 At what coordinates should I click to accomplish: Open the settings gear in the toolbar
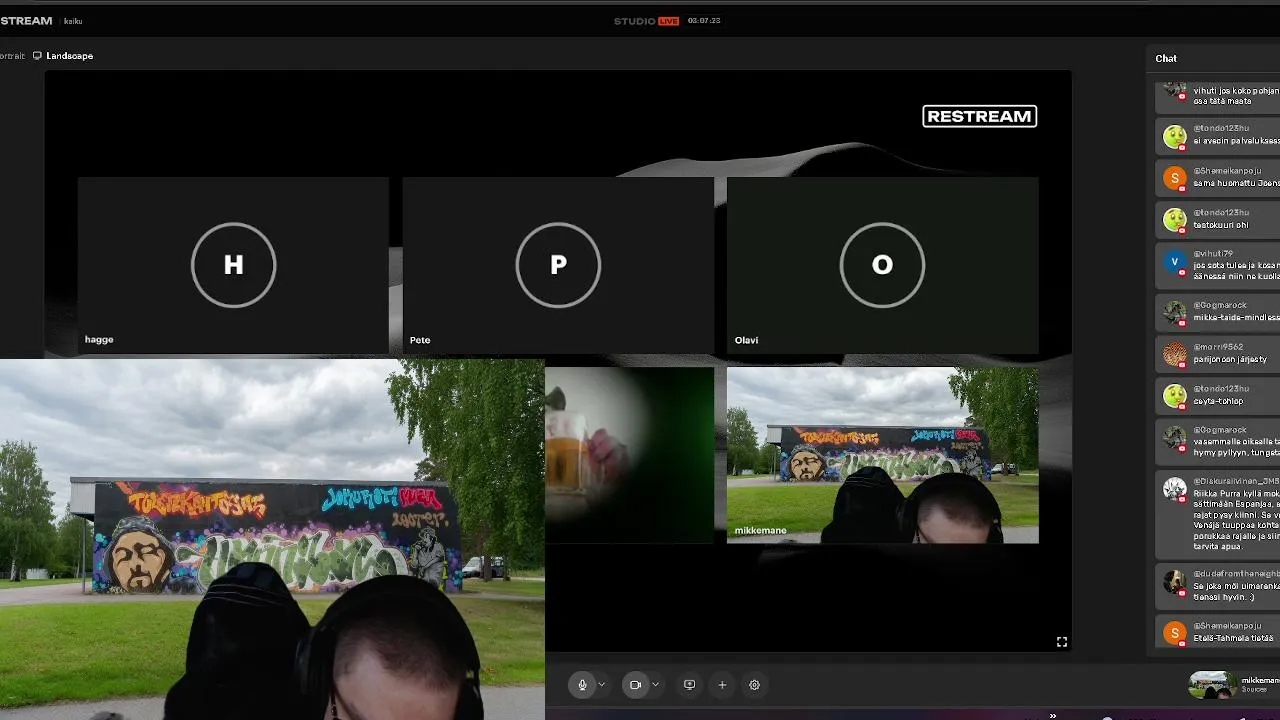(755, 685)
